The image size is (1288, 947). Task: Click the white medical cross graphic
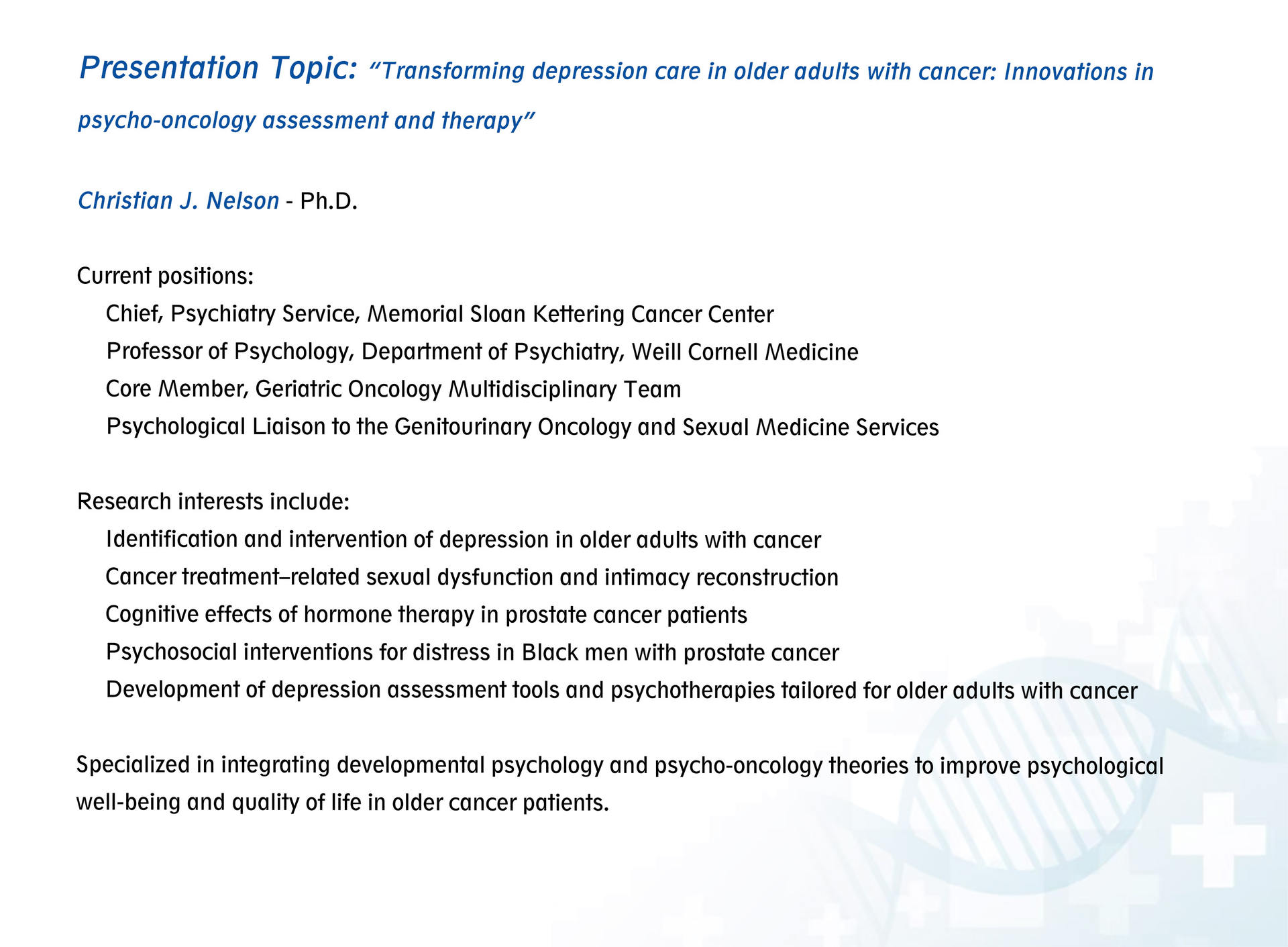click(x=1218, y=839)
